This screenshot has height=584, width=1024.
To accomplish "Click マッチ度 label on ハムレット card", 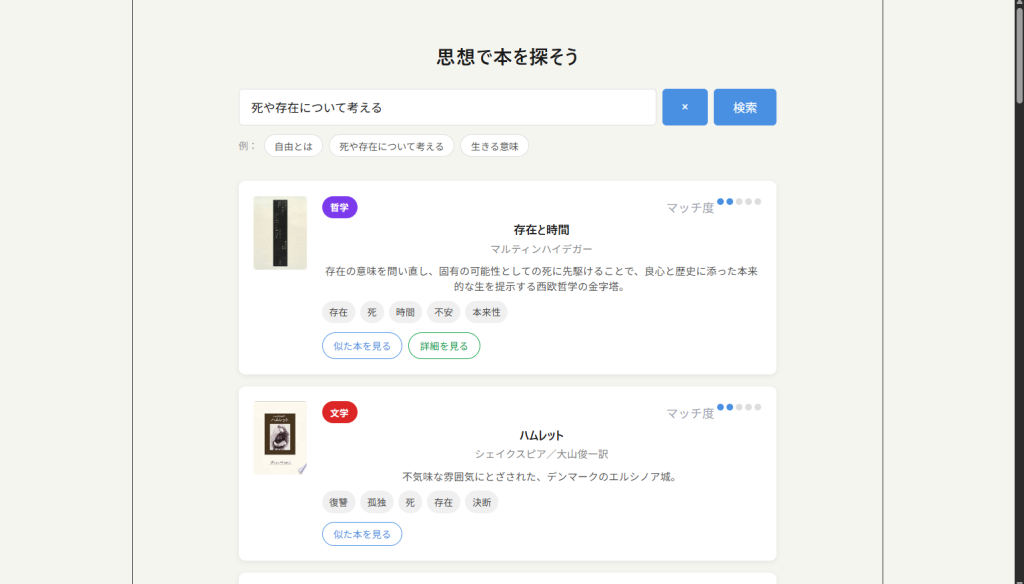I will (690, 413).
